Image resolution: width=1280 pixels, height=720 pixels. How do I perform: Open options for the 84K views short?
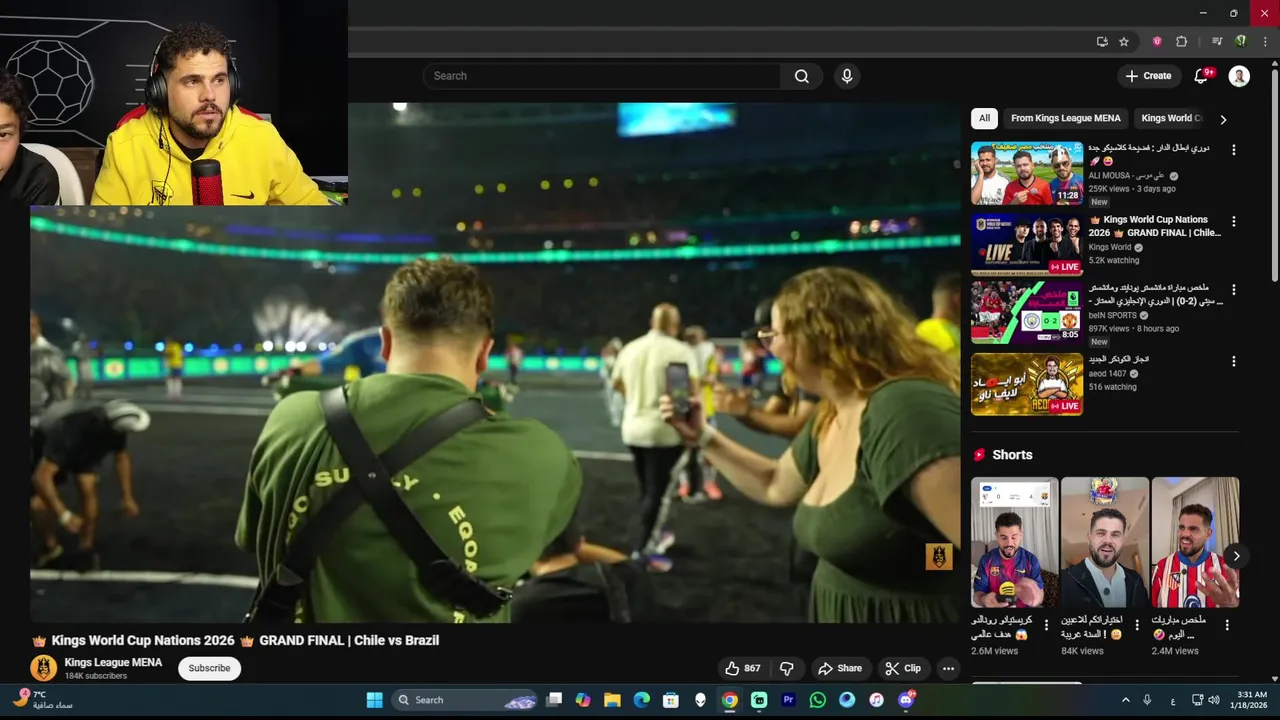1137,625
